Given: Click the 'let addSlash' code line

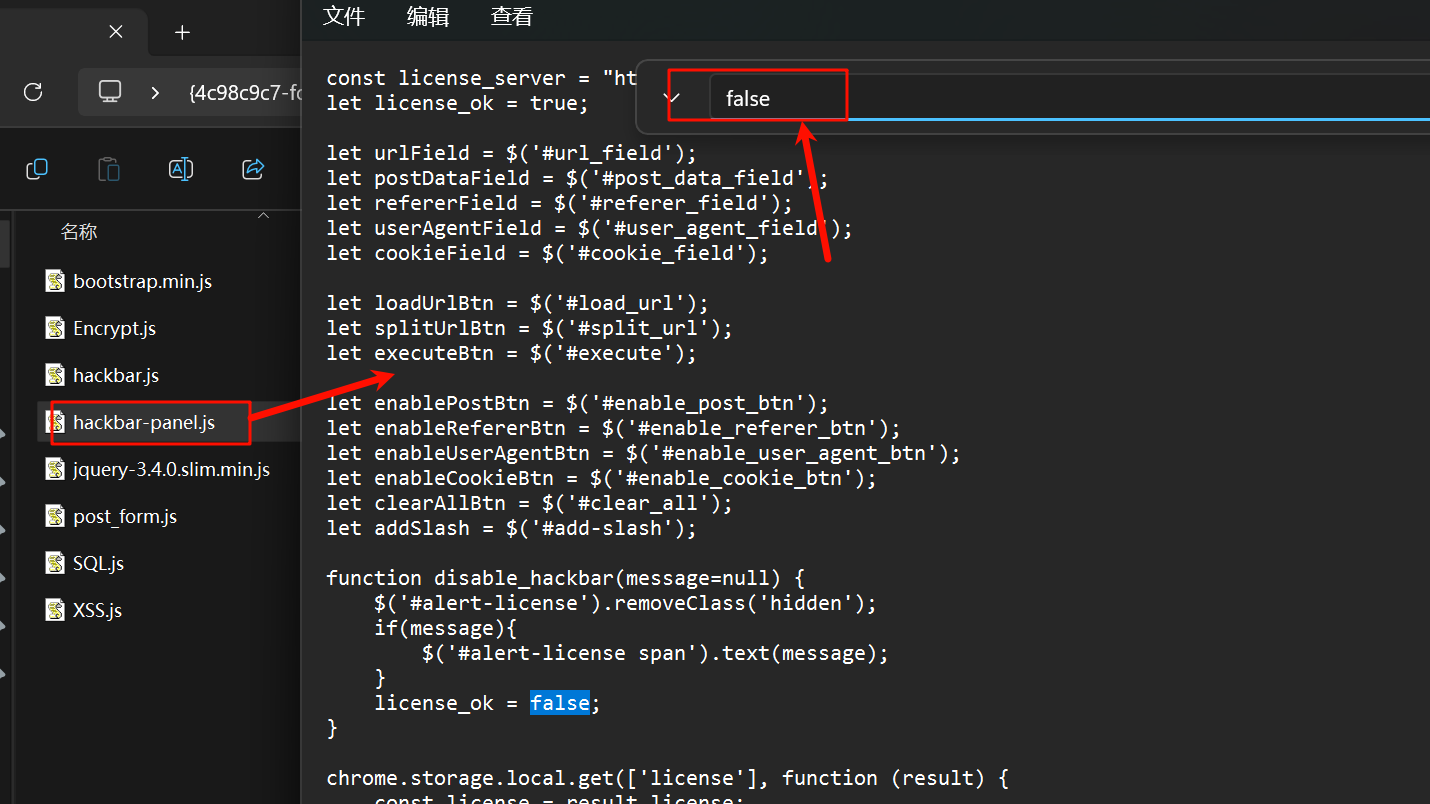Looking at the screenshot, I should point(511,528).
